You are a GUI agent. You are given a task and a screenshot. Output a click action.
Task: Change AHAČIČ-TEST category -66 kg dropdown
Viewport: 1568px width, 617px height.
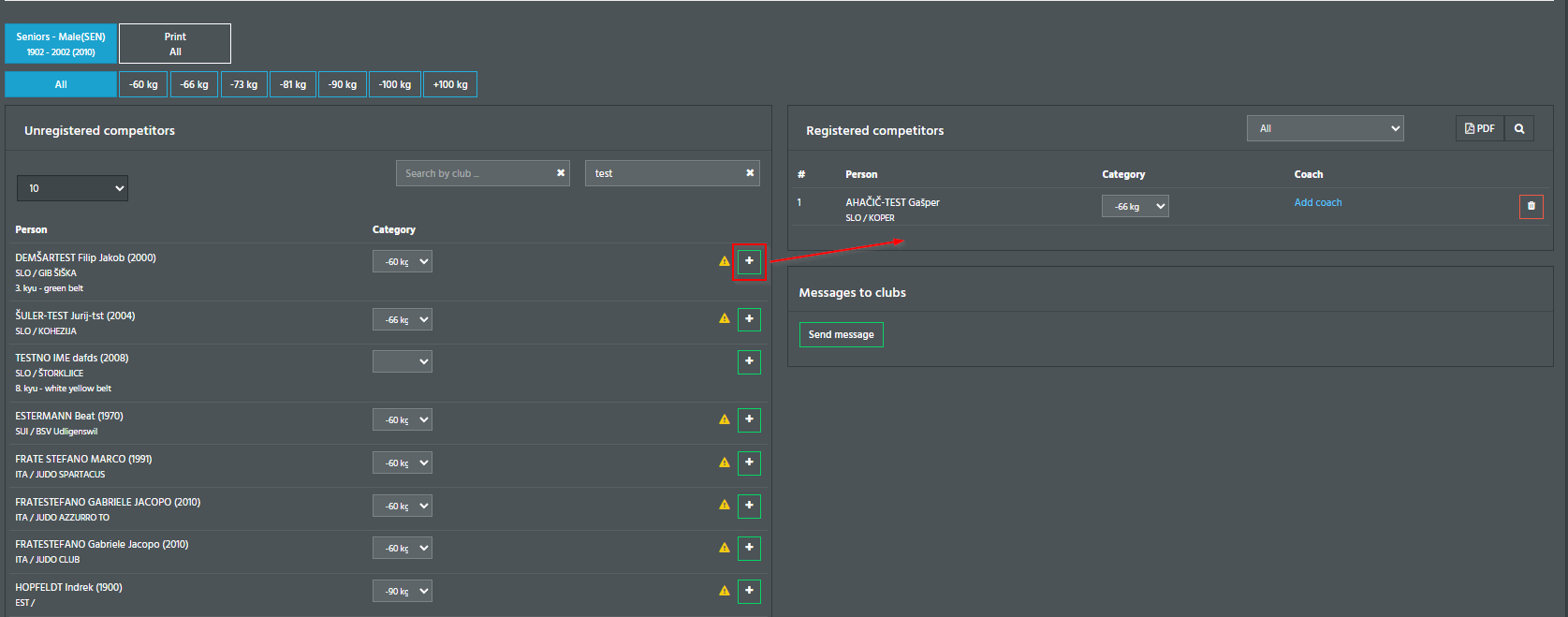click(1135, 207)
